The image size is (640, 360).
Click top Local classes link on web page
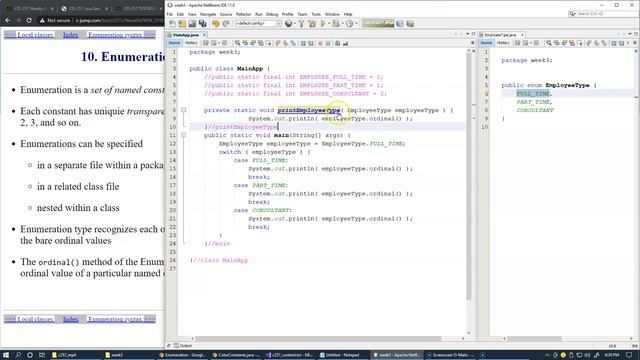point(29,35)
